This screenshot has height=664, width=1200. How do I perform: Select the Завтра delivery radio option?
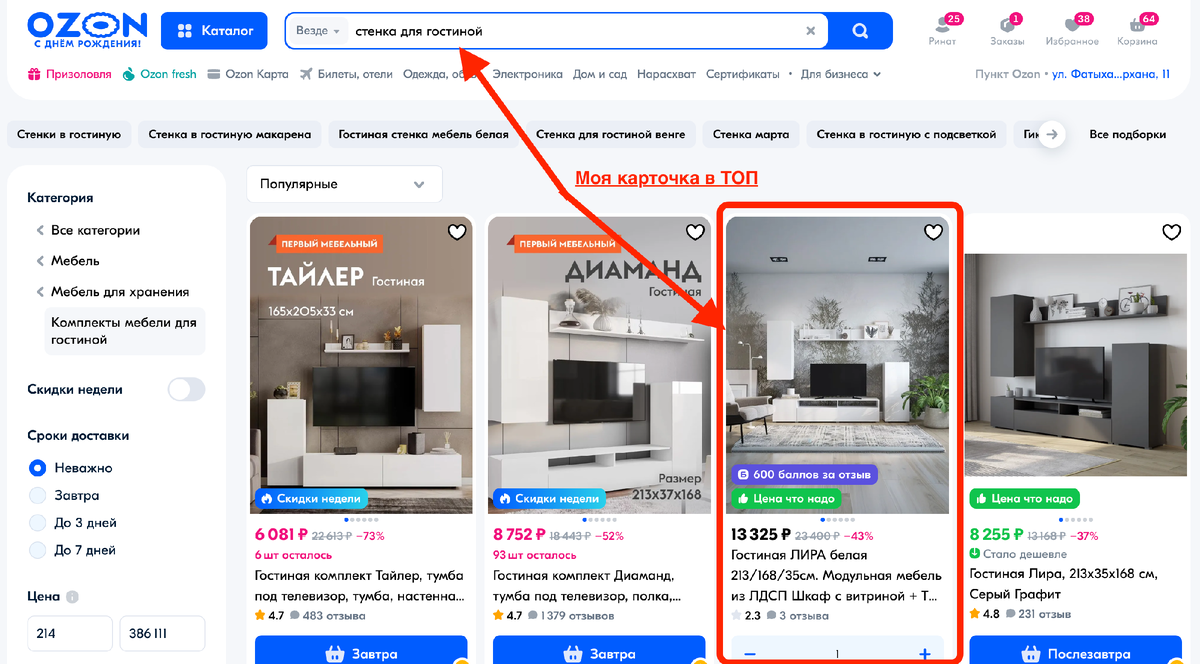click(x=38, y=495)
